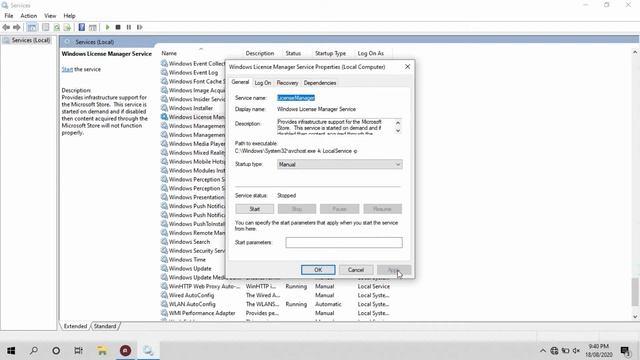The image size is (640, 360).
Task: Sort by the Log On As column
Action: pos(371,53)
